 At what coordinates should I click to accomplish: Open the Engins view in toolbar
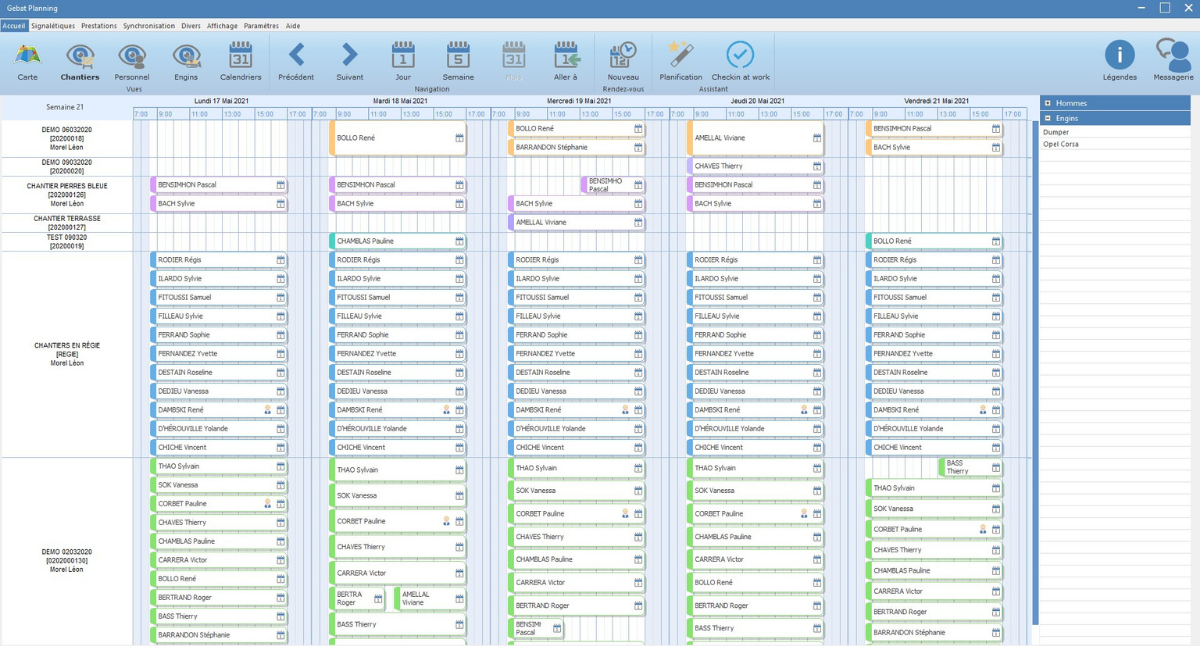186,60
